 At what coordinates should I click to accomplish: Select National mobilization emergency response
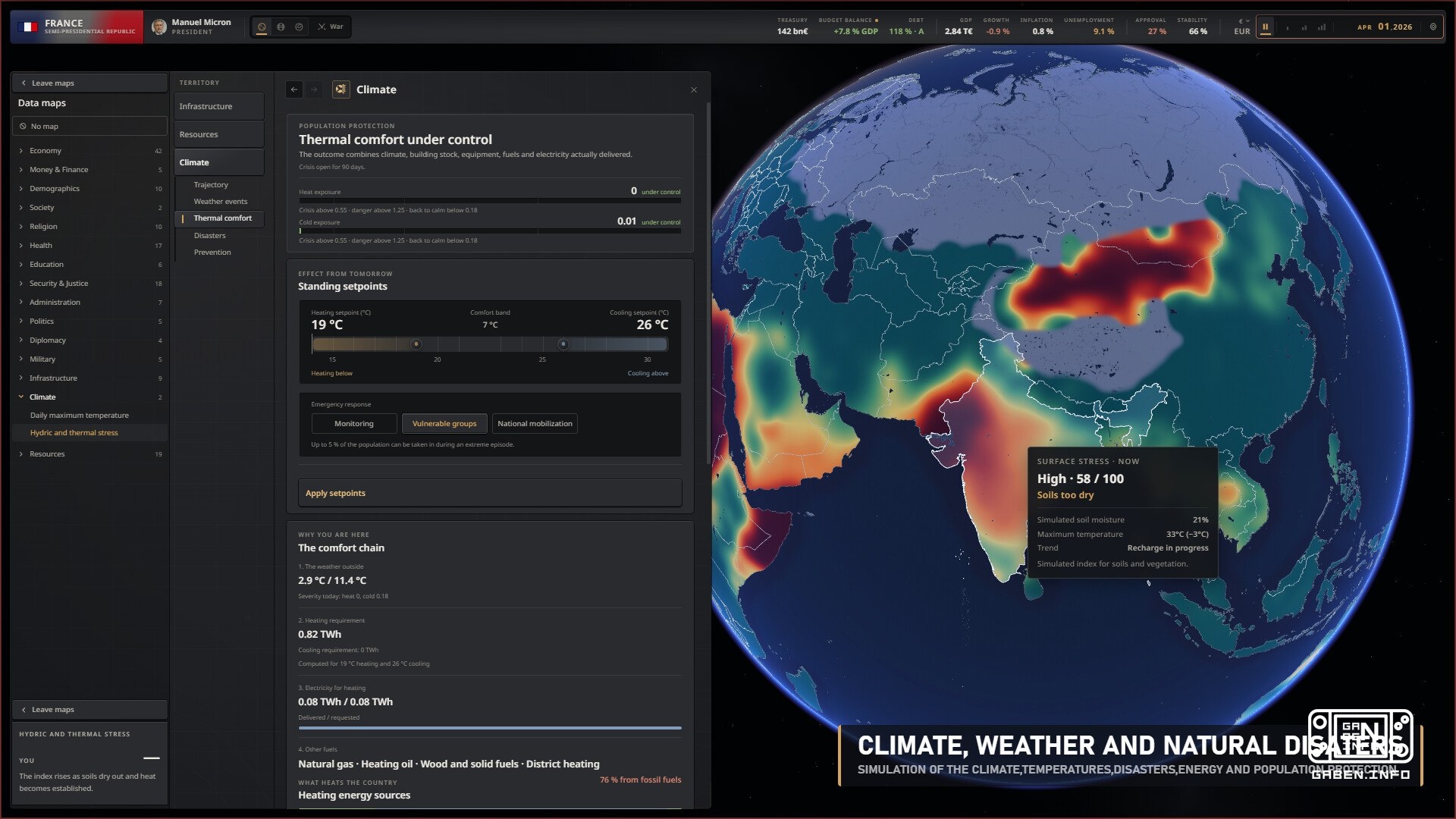coord(535,424)
